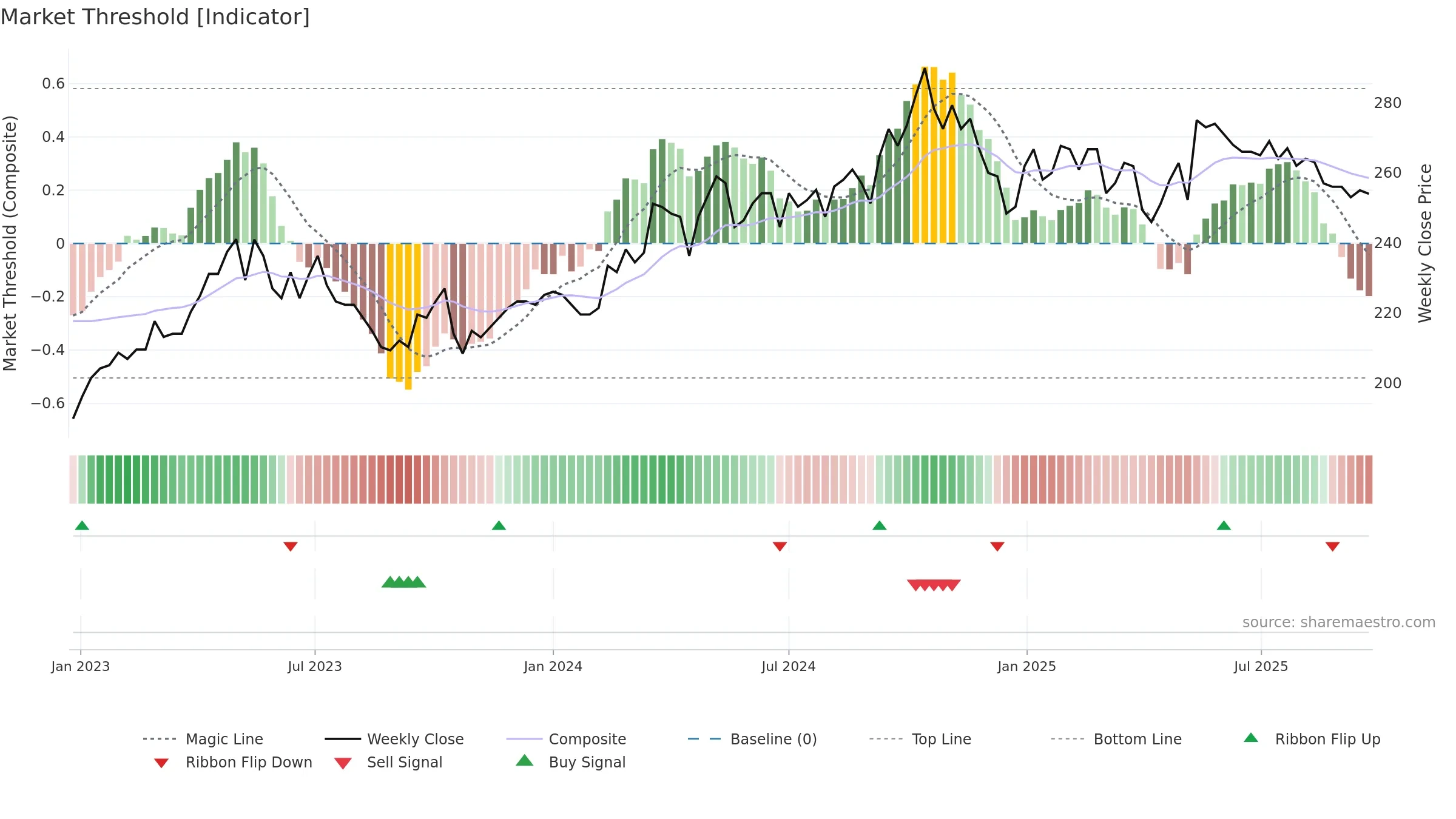Click the green Ribbon Flip Up marker at Jan 2023

[82, 525]
